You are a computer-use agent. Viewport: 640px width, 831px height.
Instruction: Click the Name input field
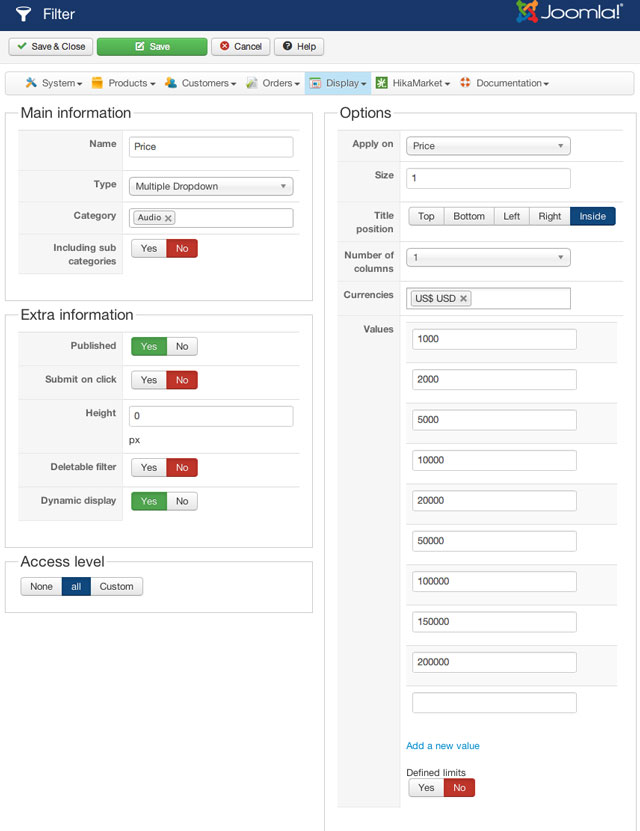pos(211,147)
